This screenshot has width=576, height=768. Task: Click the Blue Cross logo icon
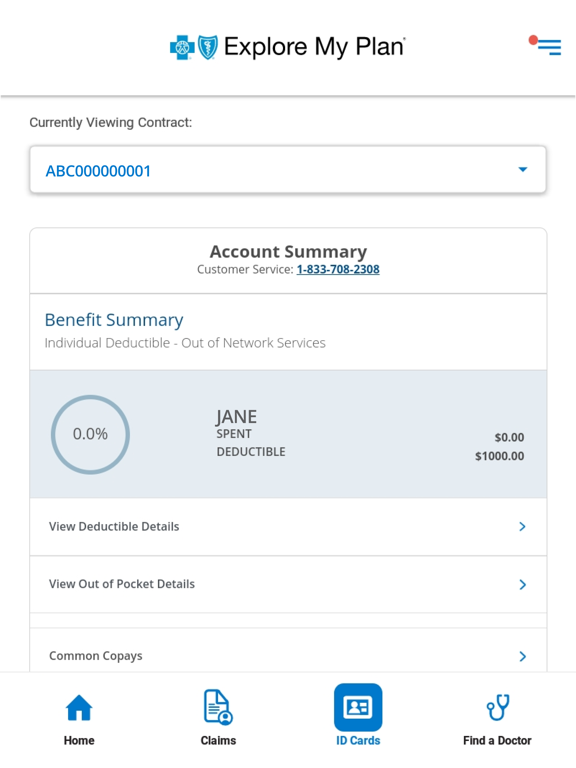click(x=182, y=48)
